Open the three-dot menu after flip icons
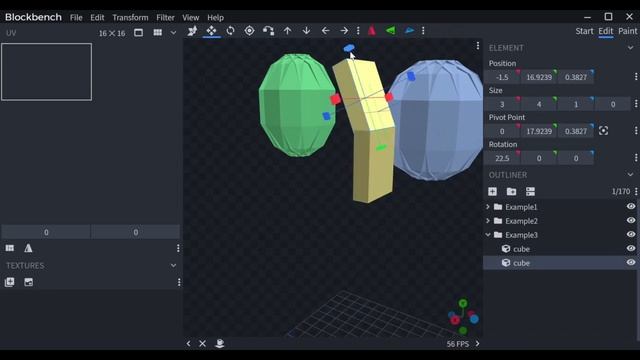This screenshot has height=360, width=640. click(423, 31)
